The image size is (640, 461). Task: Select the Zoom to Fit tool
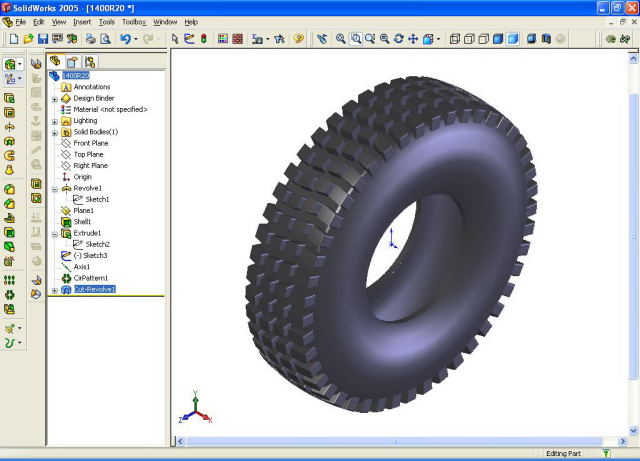(341, 39)
